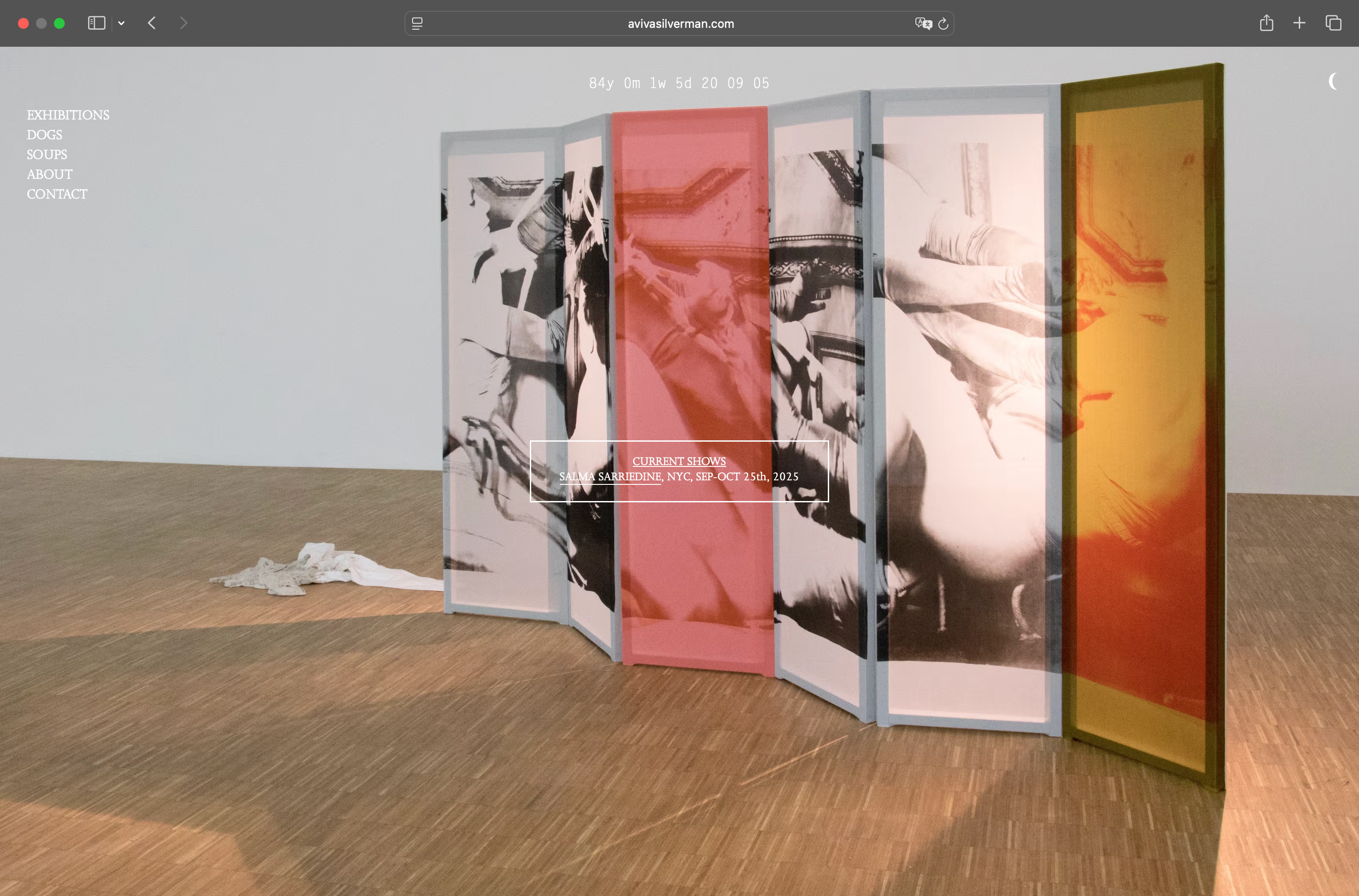Screen dimensions: 1359x896
Task: Open the SALMA SARRIEDINE link
Action: 610,477
